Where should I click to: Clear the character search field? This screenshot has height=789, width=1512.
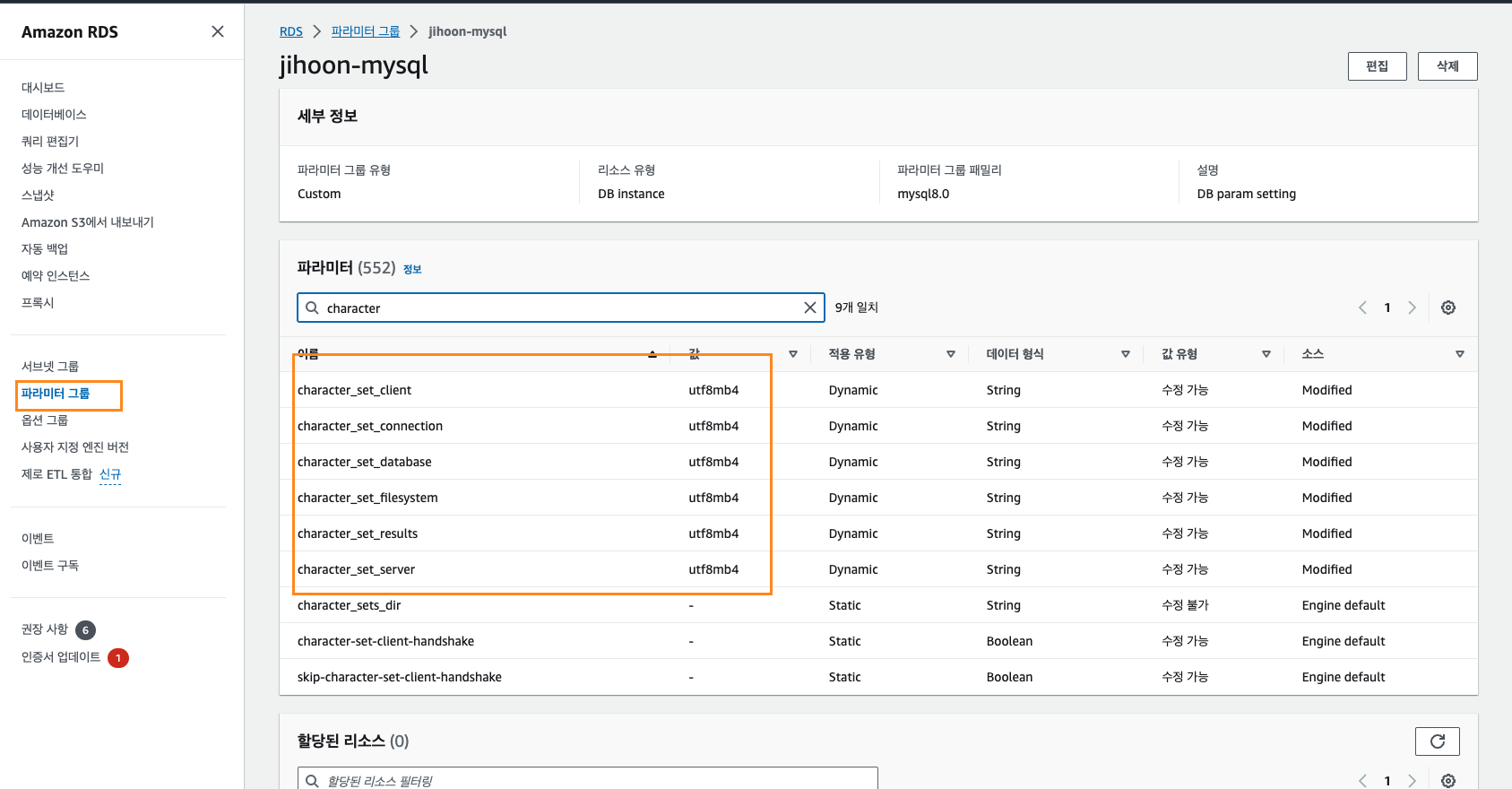pyautogui.click(x=810, y=308)
